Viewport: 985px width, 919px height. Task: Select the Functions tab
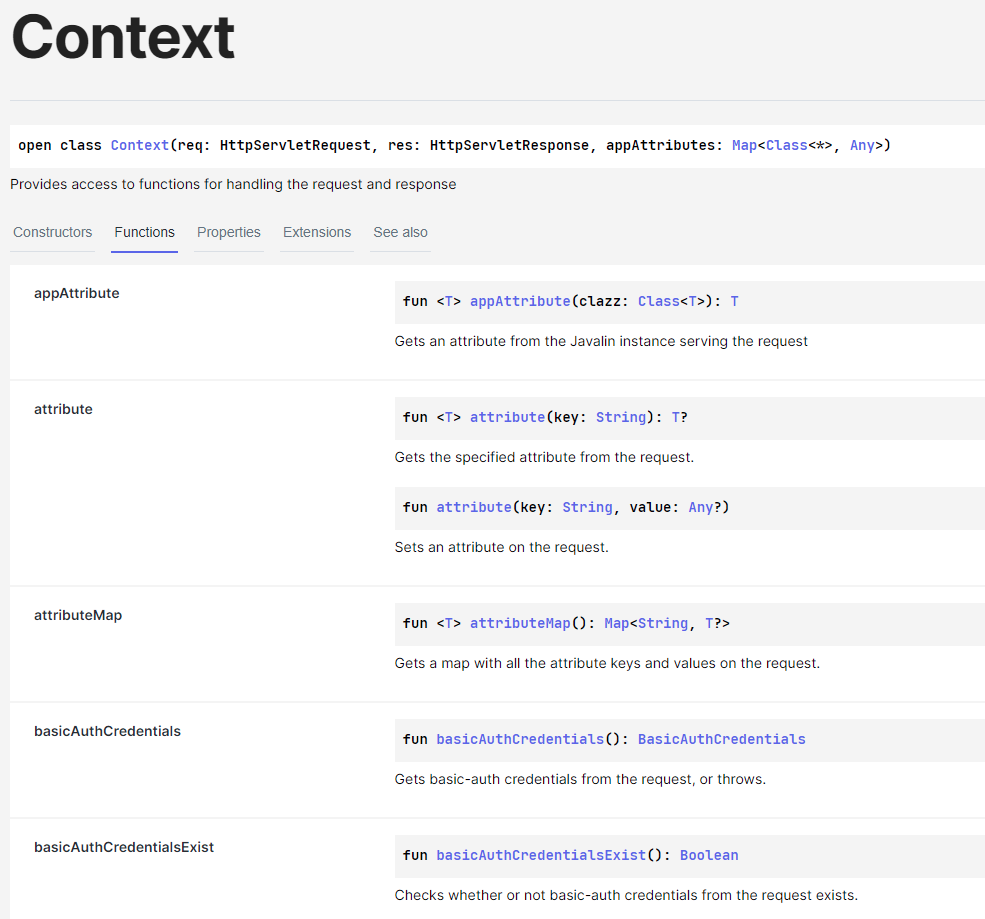click(144, 232)
